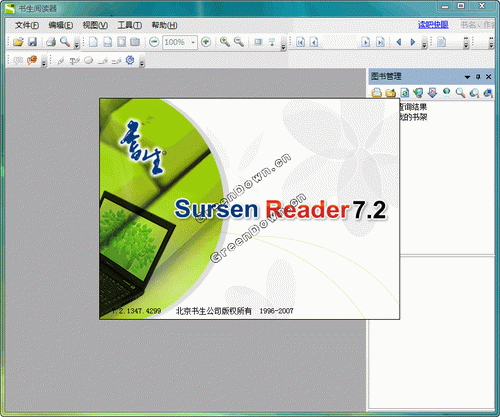Go to the last page
The width and height of the screenshot is (500, 417).
(x=380, y=42)
